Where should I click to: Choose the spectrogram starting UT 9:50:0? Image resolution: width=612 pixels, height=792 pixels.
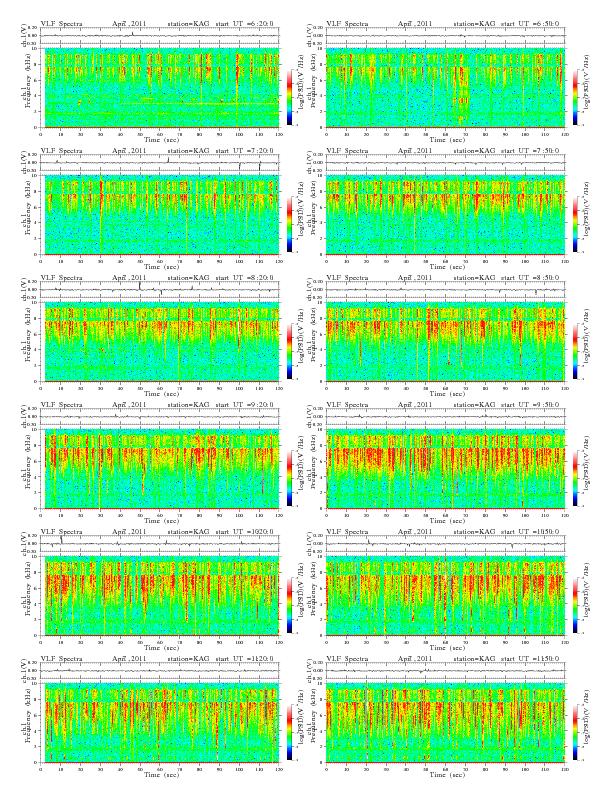click(445, 469)
